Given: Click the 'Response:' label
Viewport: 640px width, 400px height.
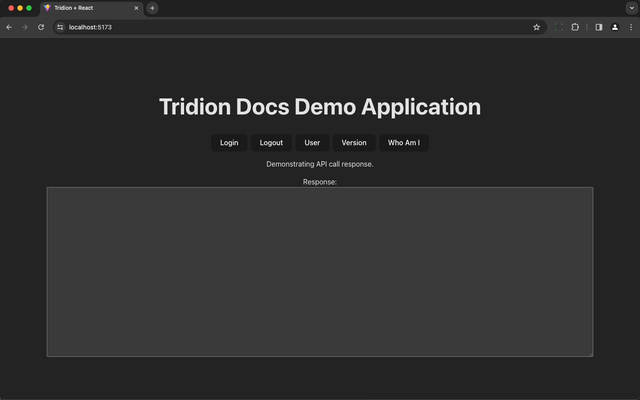Looking at the screenshot, I should click(x=320, y=182).
